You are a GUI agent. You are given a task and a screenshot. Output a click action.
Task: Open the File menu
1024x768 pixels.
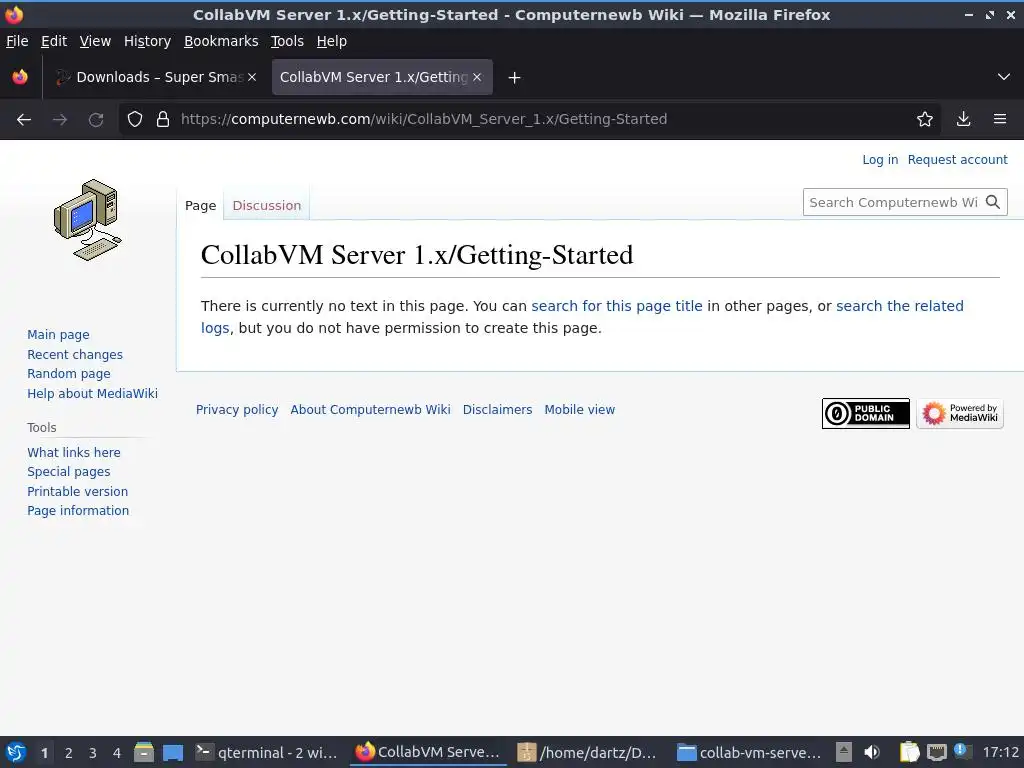click(17, 41)
